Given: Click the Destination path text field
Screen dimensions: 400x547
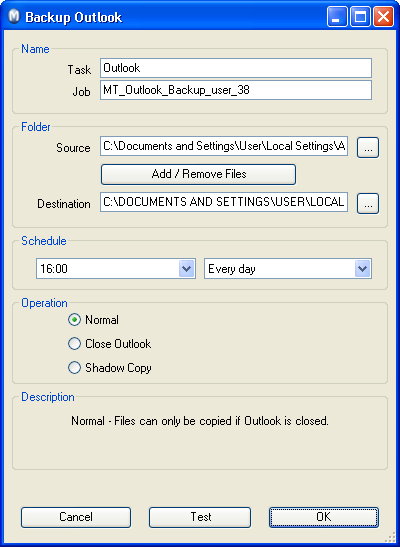Looking at the screenshot, I should pyautogui.click(x=224, y=202).
